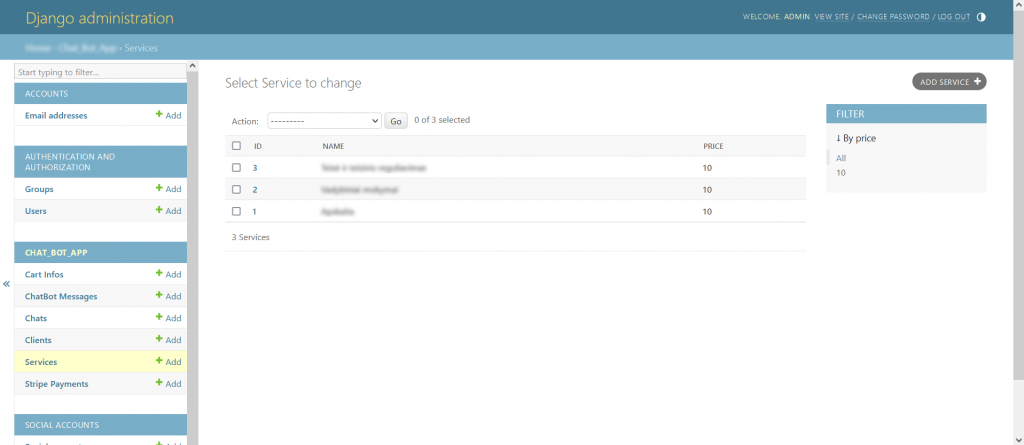Toggle the light/dark theme icon
Image resolution: width=1024 pixels, height=445 pixels.
(x=981, y=17)
